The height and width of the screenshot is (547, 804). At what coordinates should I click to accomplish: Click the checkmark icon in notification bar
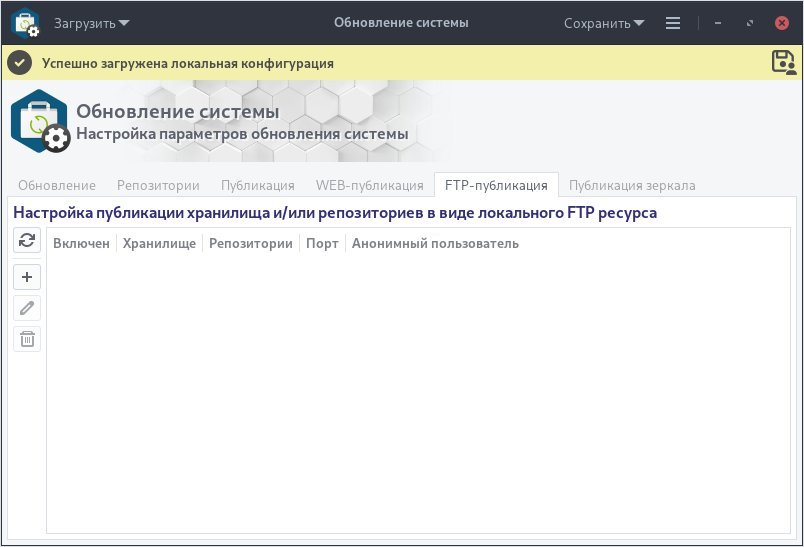(x=20, y=63)
